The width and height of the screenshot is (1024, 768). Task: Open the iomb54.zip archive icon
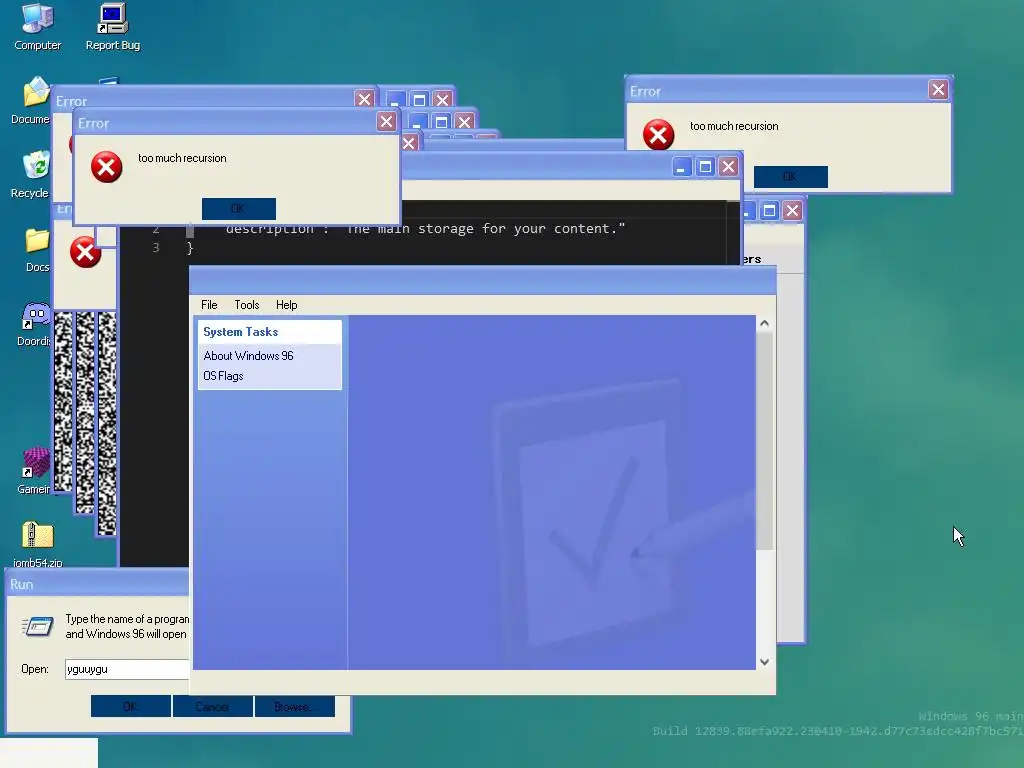37,543
